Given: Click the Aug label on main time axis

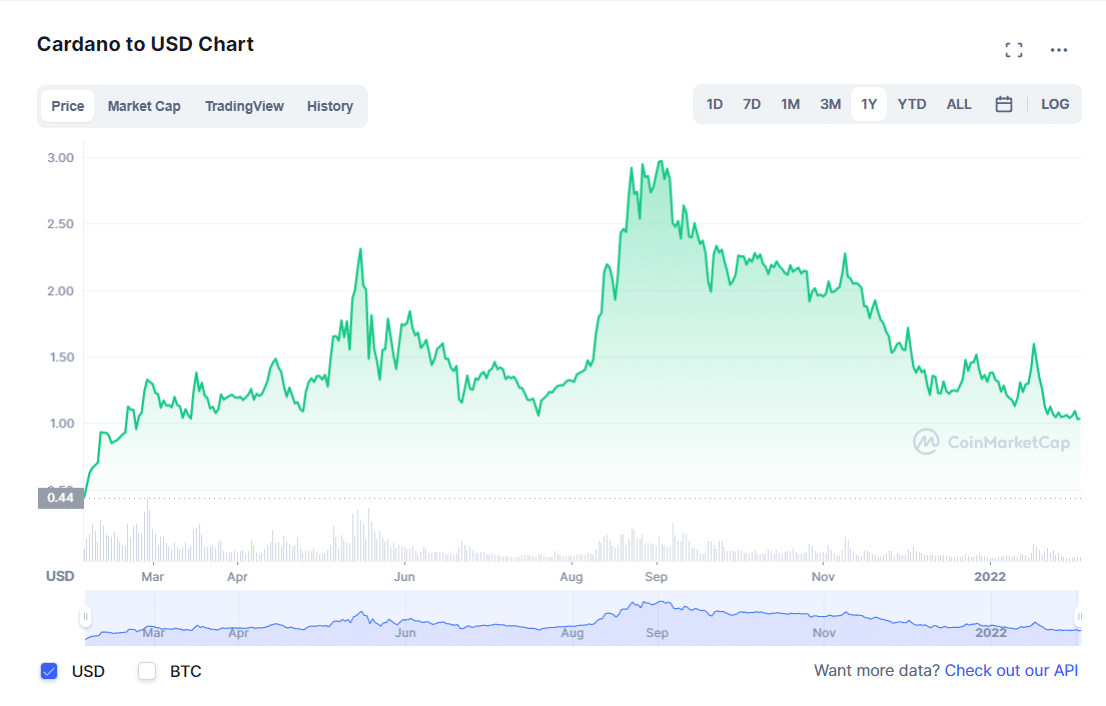Looking at the screenshot, I should coord(571,577).
